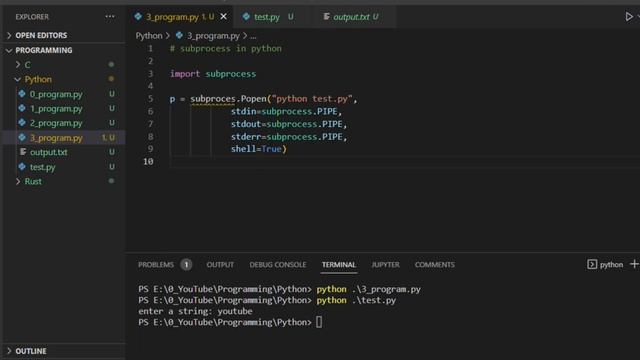Image resolution: width=640 pixels, height=360 pixels.
Task: Collapse the Python folder
Action: point(18,79)
